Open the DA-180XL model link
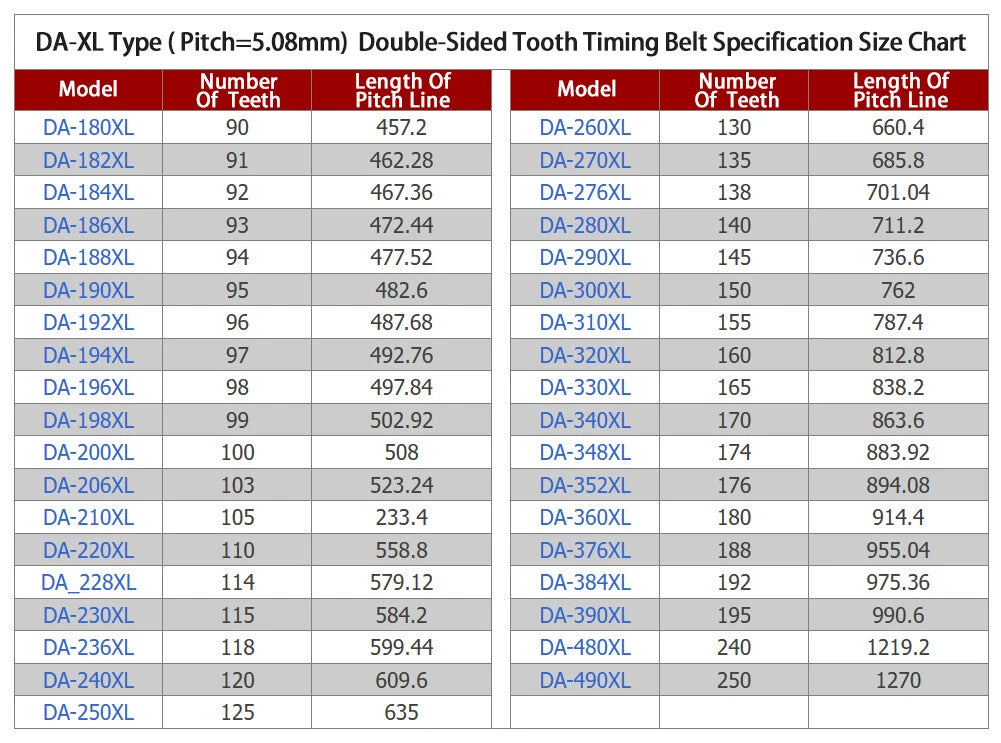1001x743 pixels. click(x=89, y=128)
